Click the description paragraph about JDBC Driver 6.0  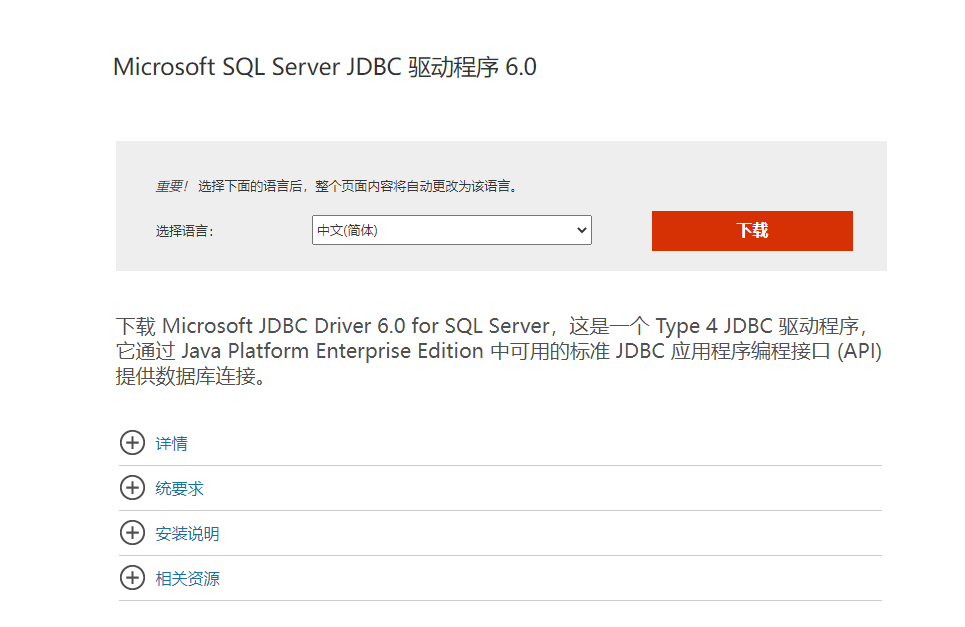tap(499, 351)
